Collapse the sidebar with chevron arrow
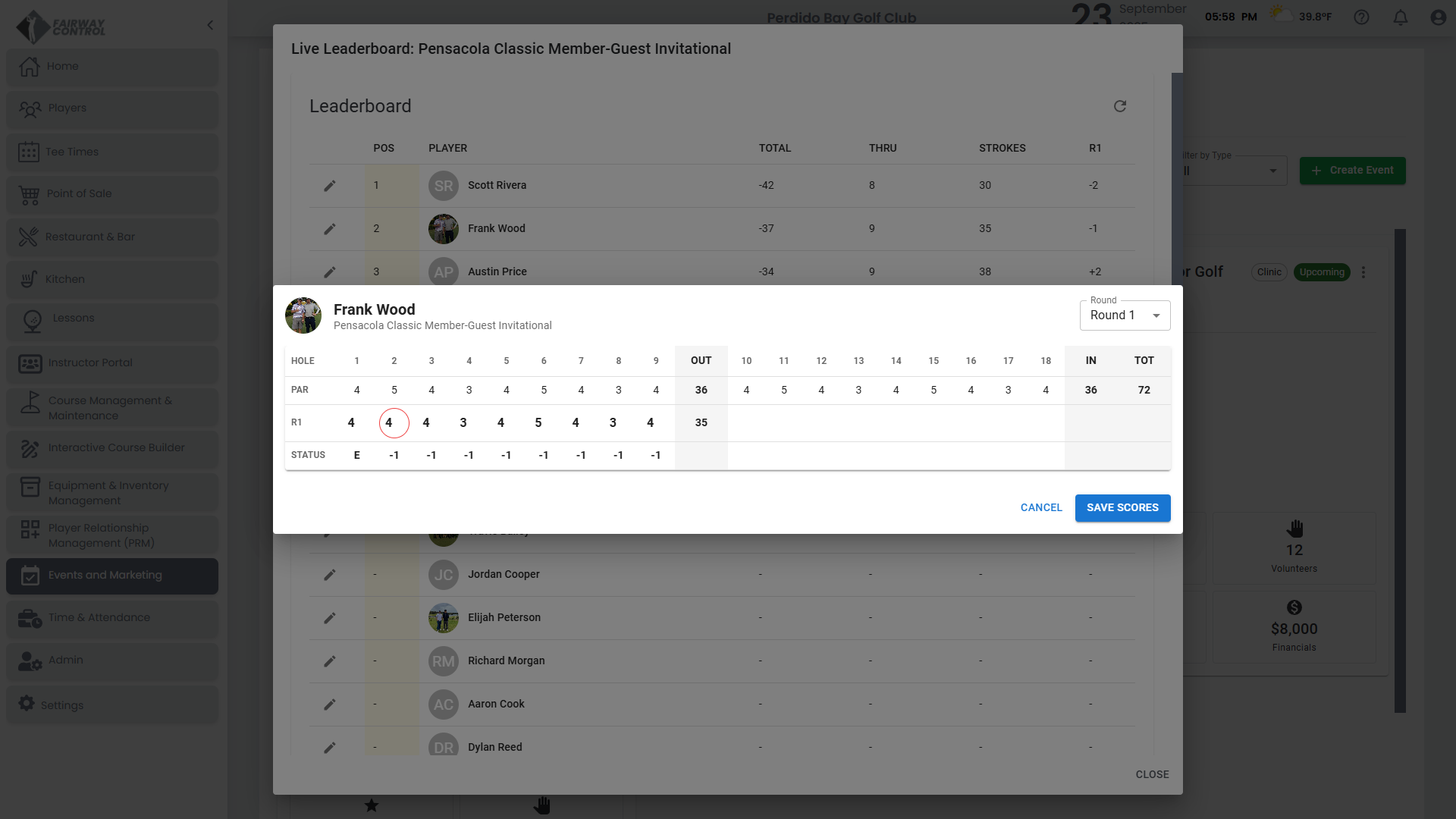The image size is (1456, 819). 210,25
